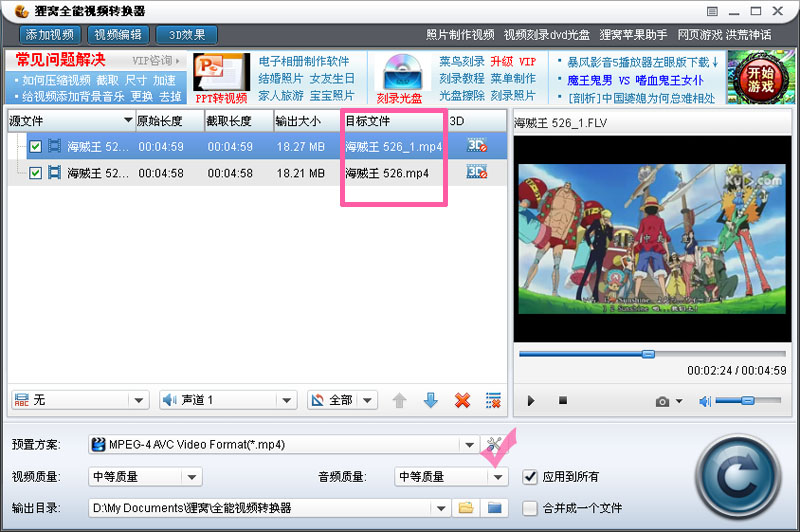Click the One Piece video preview
The height and width of the screenshot is (532, 800).
[x=652, y=239]
